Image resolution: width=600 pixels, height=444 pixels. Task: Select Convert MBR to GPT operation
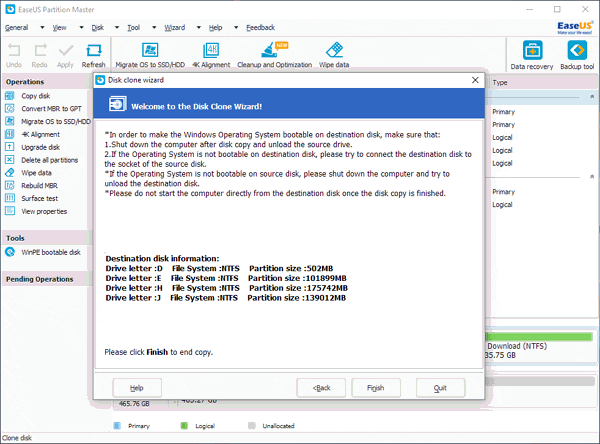coord(51,109)
